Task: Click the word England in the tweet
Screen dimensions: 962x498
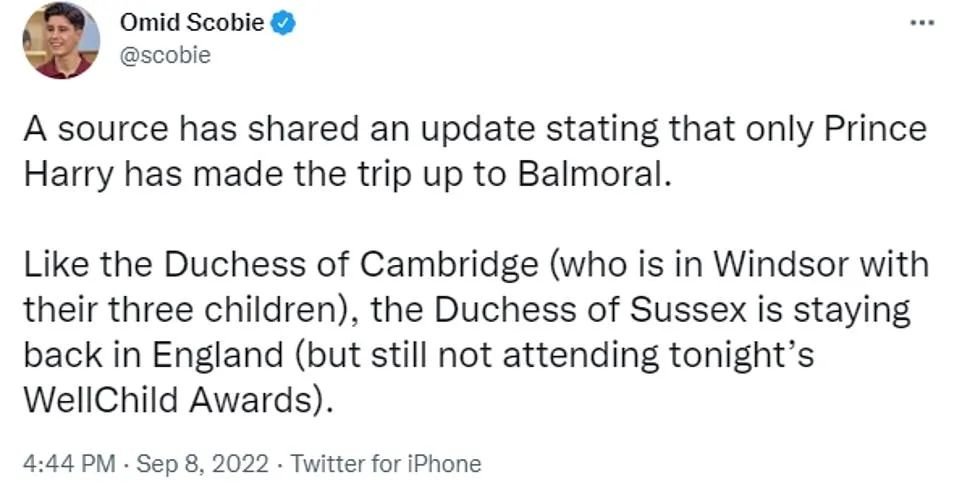Action: (x=218, y=356)
